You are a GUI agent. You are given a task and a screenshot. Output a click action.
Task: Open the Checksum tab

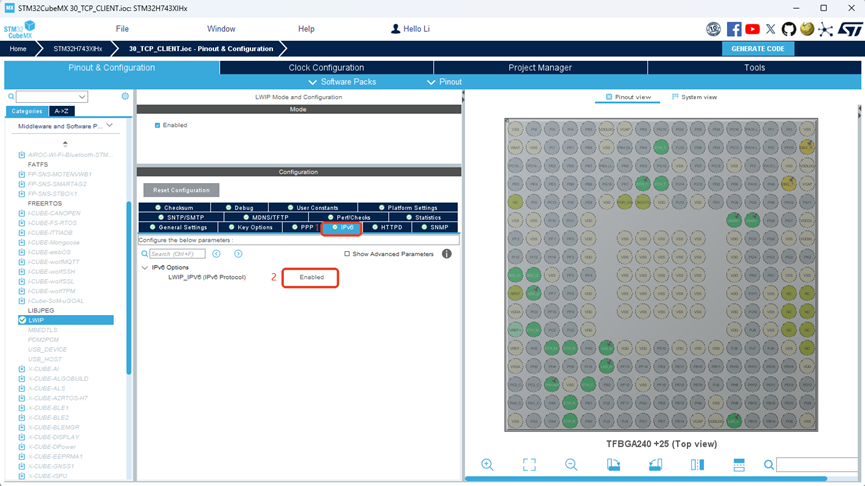coord(174,208)
